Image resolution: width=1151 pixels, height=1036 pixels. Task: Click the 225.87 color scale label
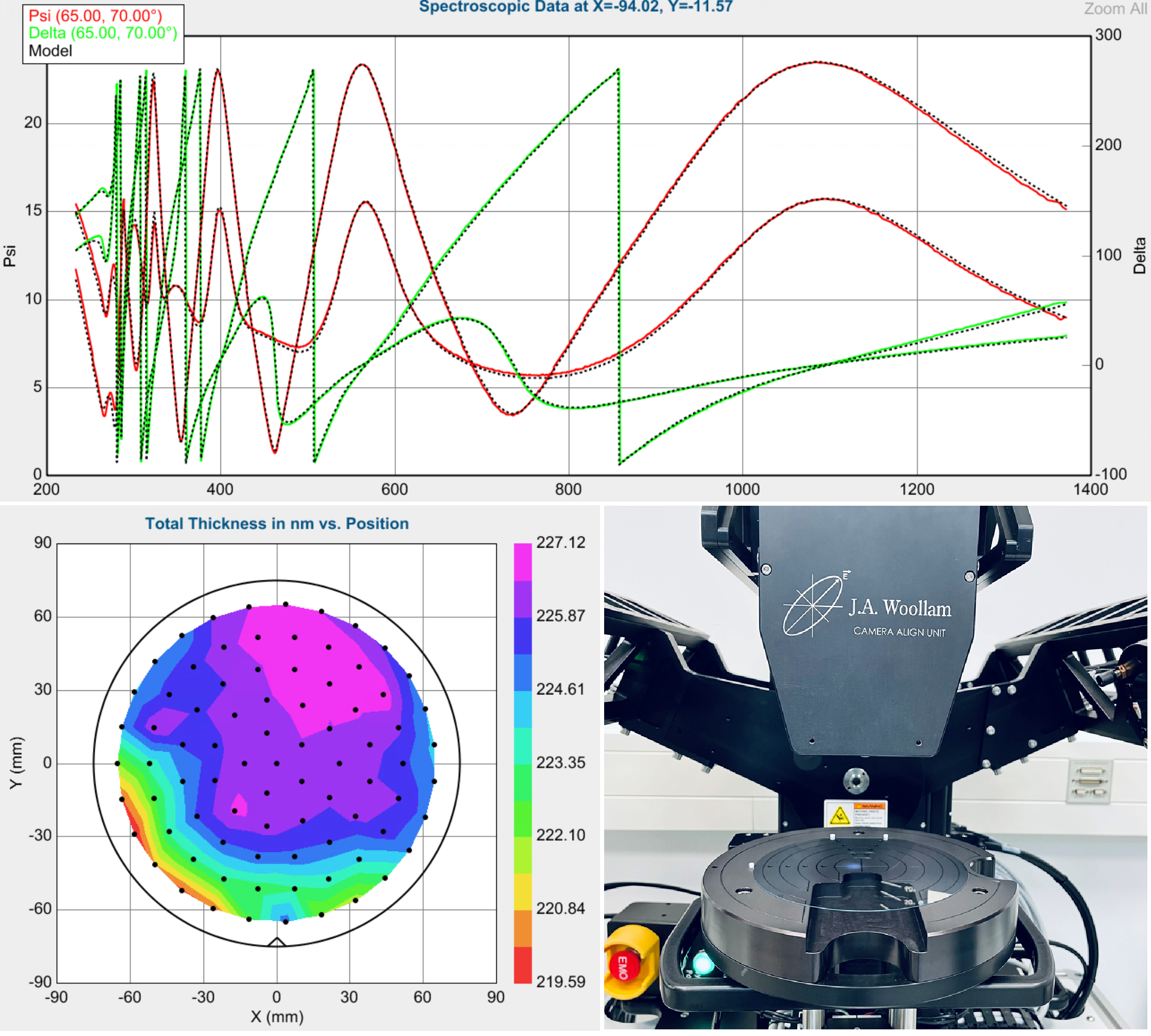560,616
